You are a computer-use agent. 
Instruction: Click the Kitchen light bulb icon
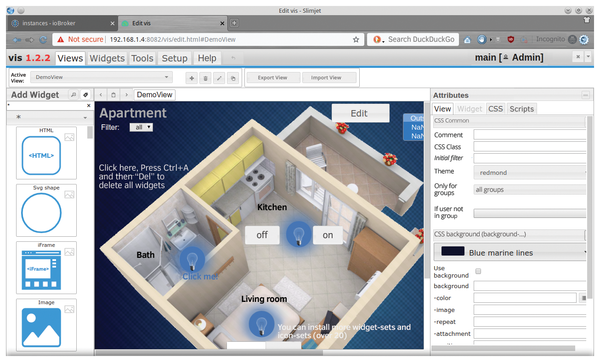pos(298,234)
